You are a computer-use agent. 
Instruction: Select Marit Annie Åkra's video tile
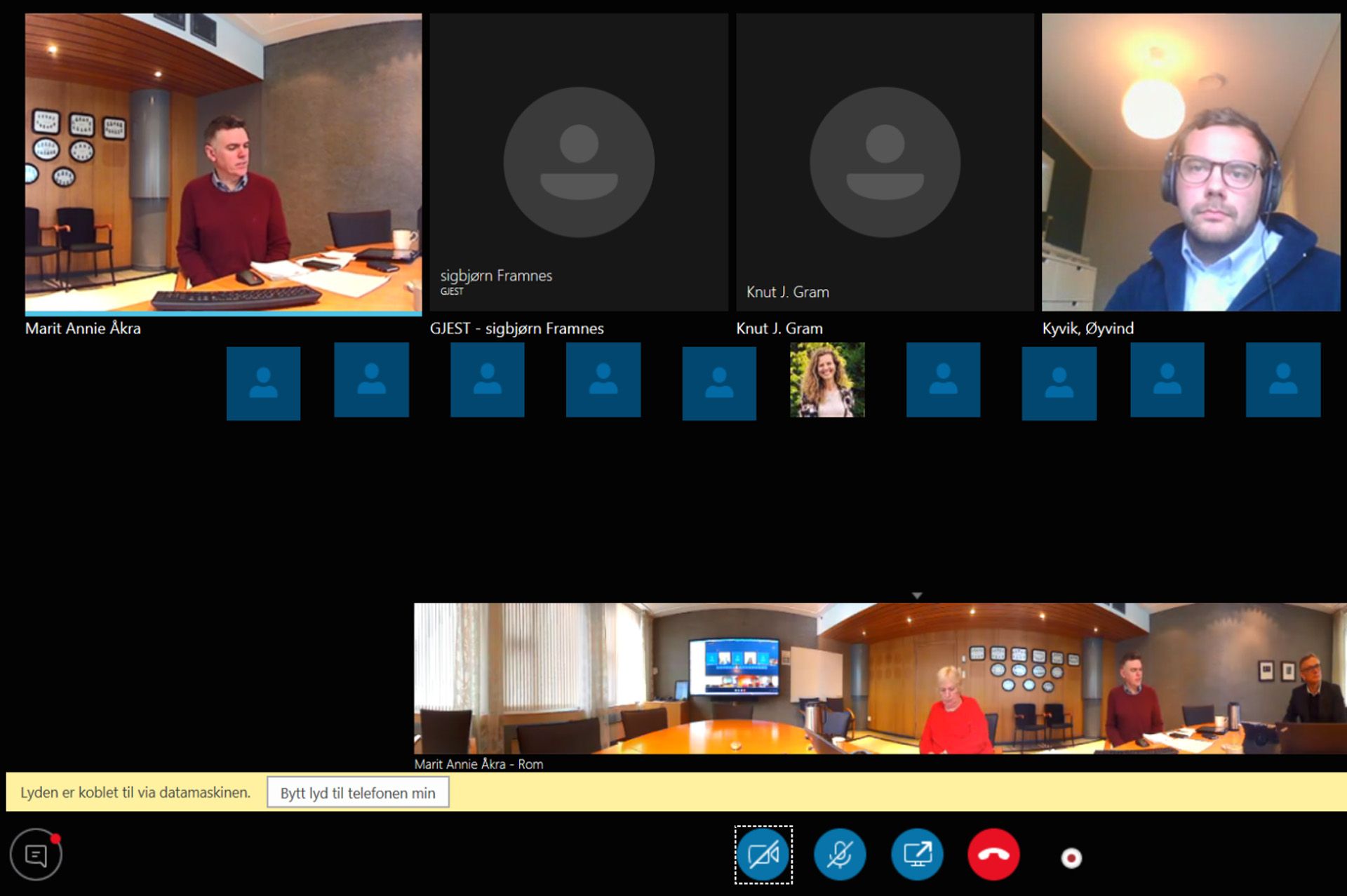[x=223, y=163]
